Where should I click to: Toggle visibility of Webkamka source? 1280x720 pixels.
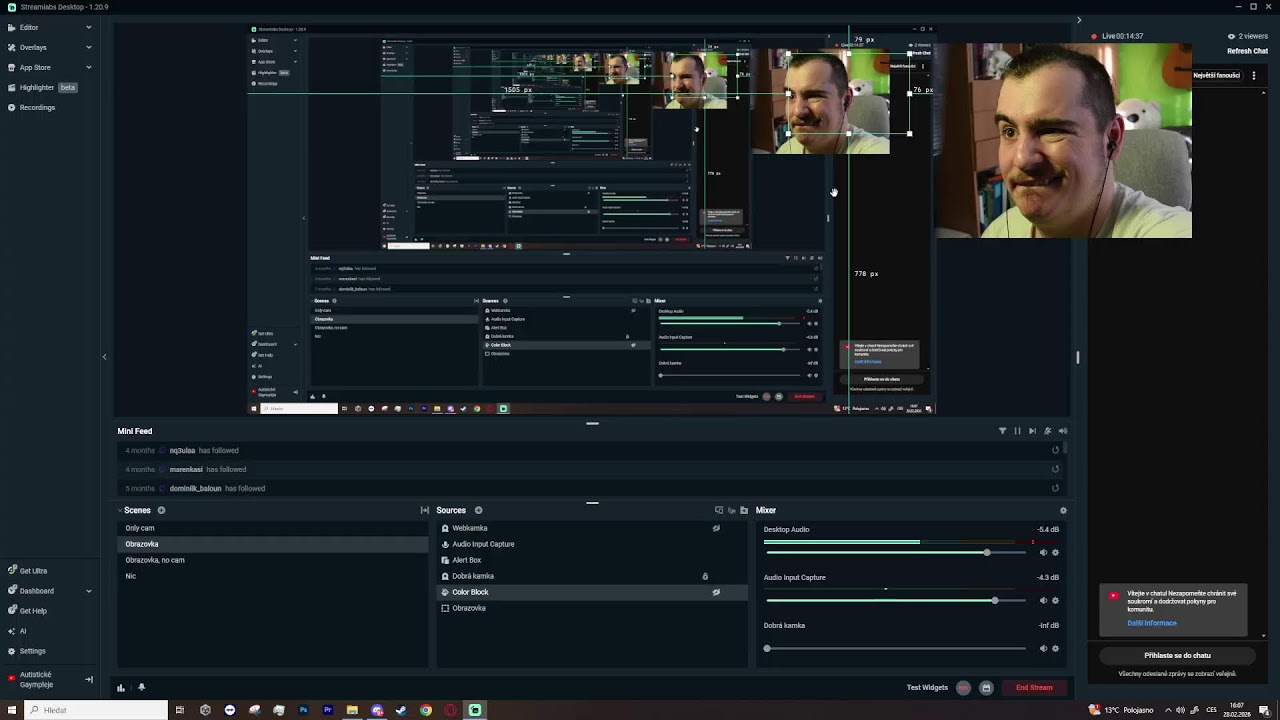pos(716,528)
